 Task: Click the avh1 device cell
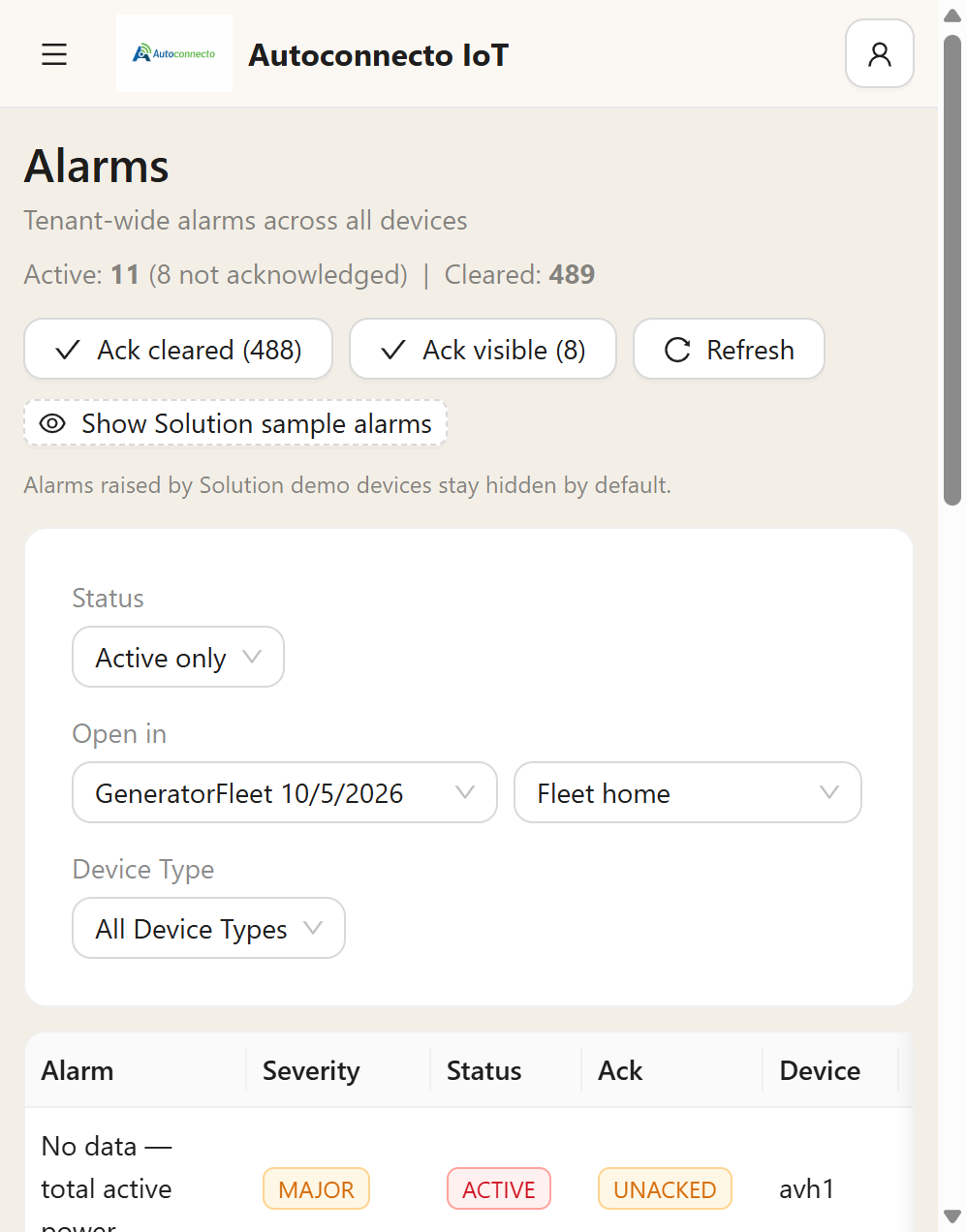tap(807, 1188)
